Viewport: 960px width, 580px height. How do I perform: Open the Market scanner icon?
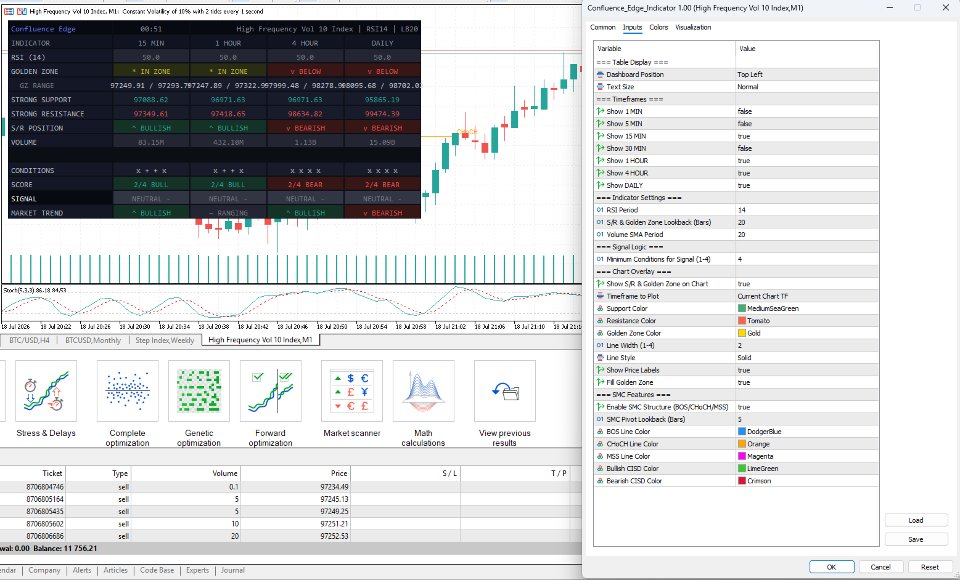pos(352,391)
